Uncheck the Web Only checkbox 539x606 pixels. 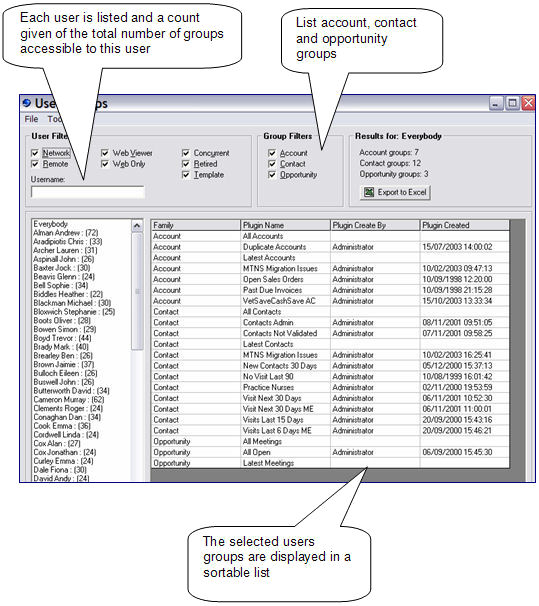pyautogui.click(x=105, y=164)
